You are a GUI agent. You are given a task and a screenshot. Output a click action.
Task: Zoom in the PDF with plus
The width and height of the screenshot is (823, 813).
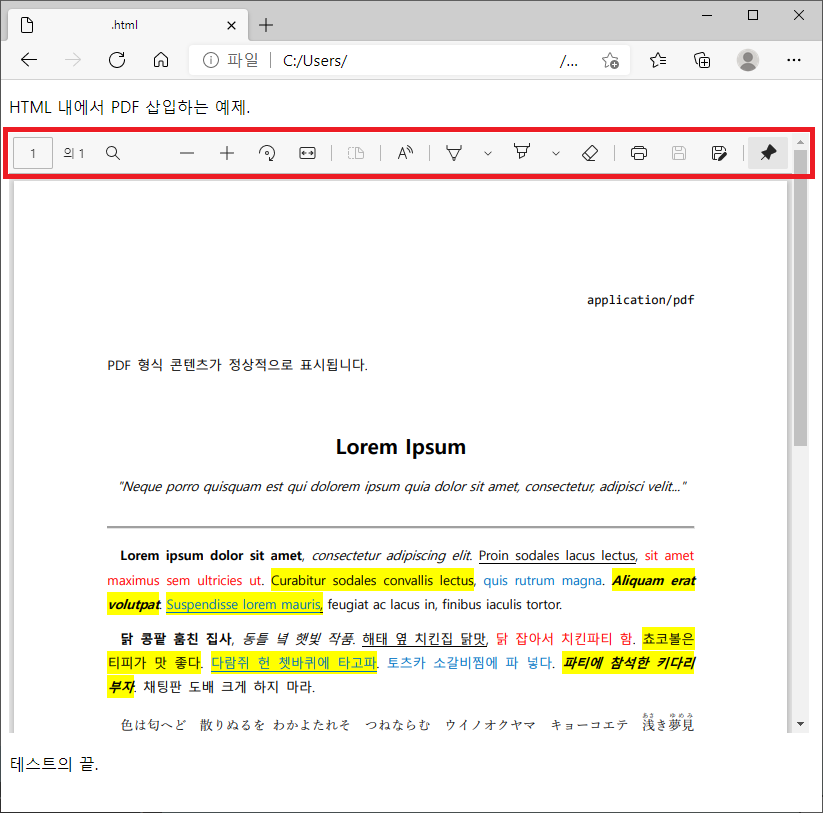pyautogui.click(x=227, y=153)
